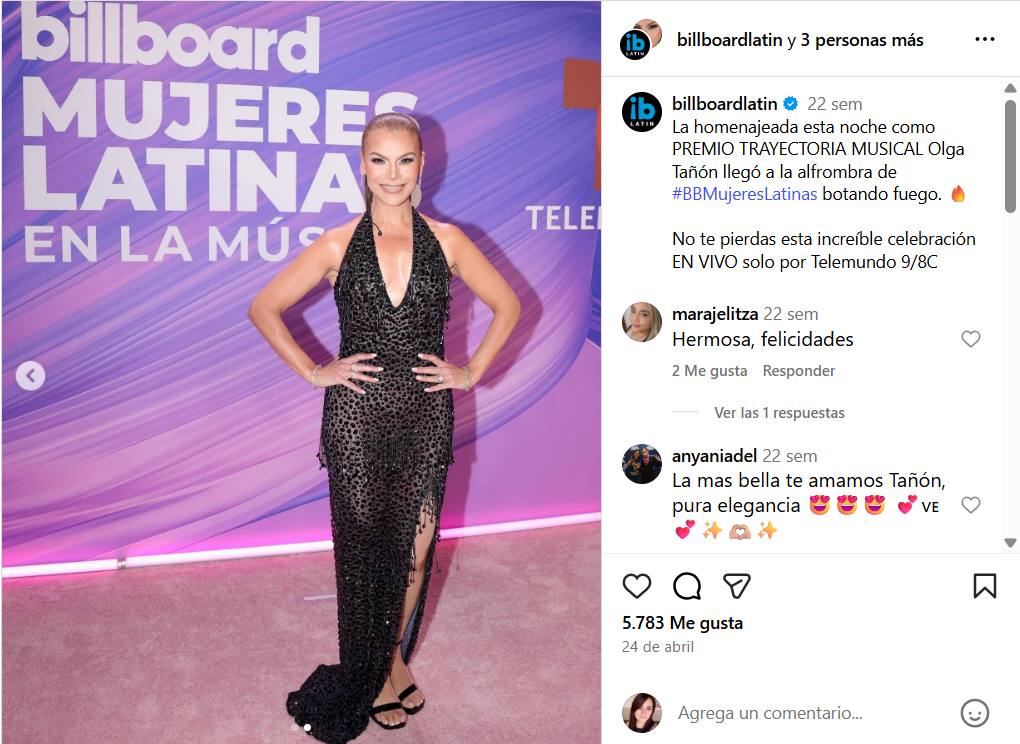
Task: Open the comment bubble icon
Action: 686,586
